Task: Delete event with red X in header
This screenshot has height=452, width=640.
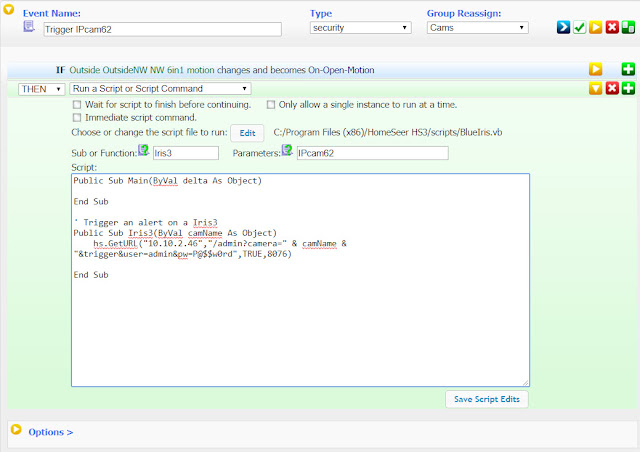Action: [x=612, y=27]
